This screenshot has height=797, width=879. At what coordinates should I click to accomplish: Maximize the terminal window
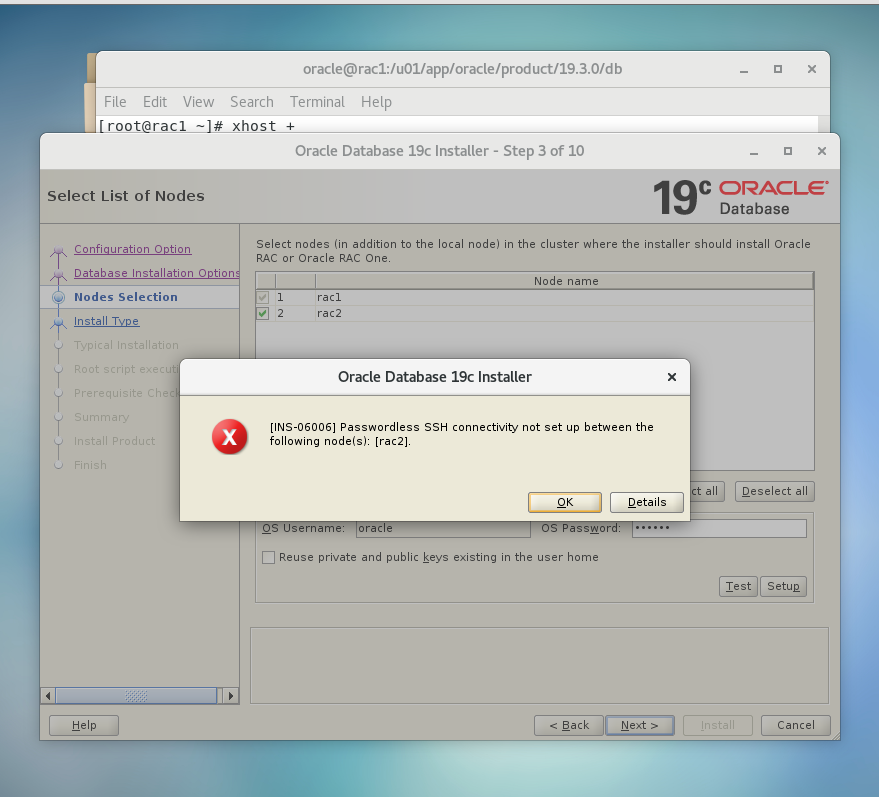[778, 69]
